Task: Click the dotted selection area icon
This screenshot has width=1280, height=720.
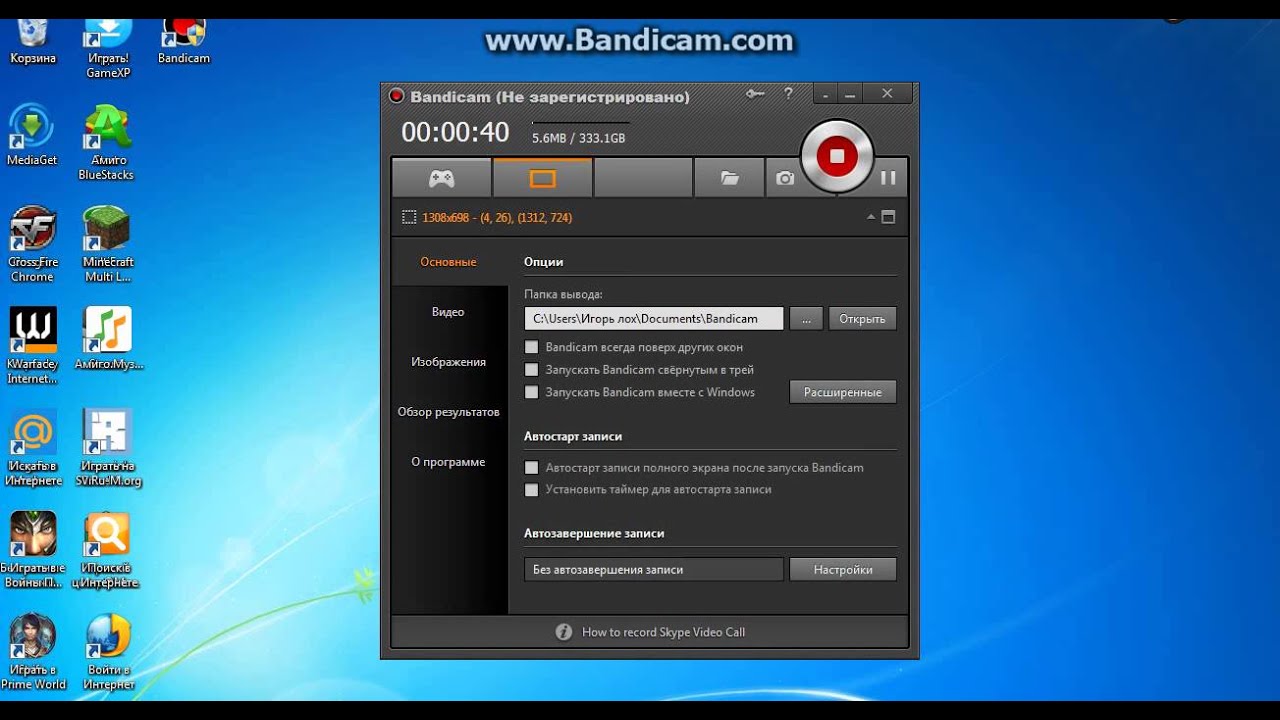Action: tap(408, 217)
